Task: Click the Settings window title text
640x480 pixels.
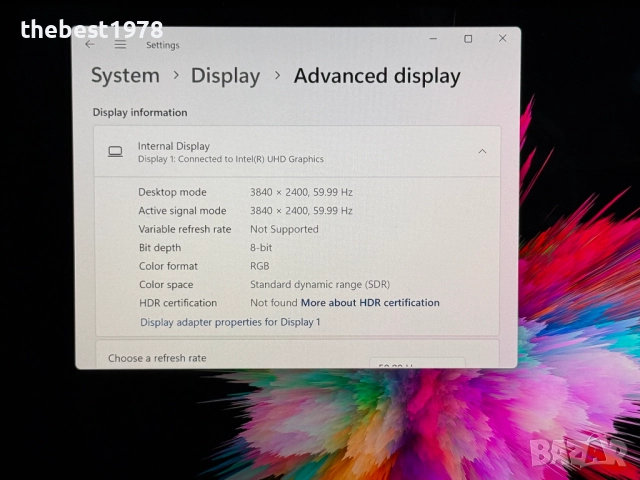Action: pos(163,45)
